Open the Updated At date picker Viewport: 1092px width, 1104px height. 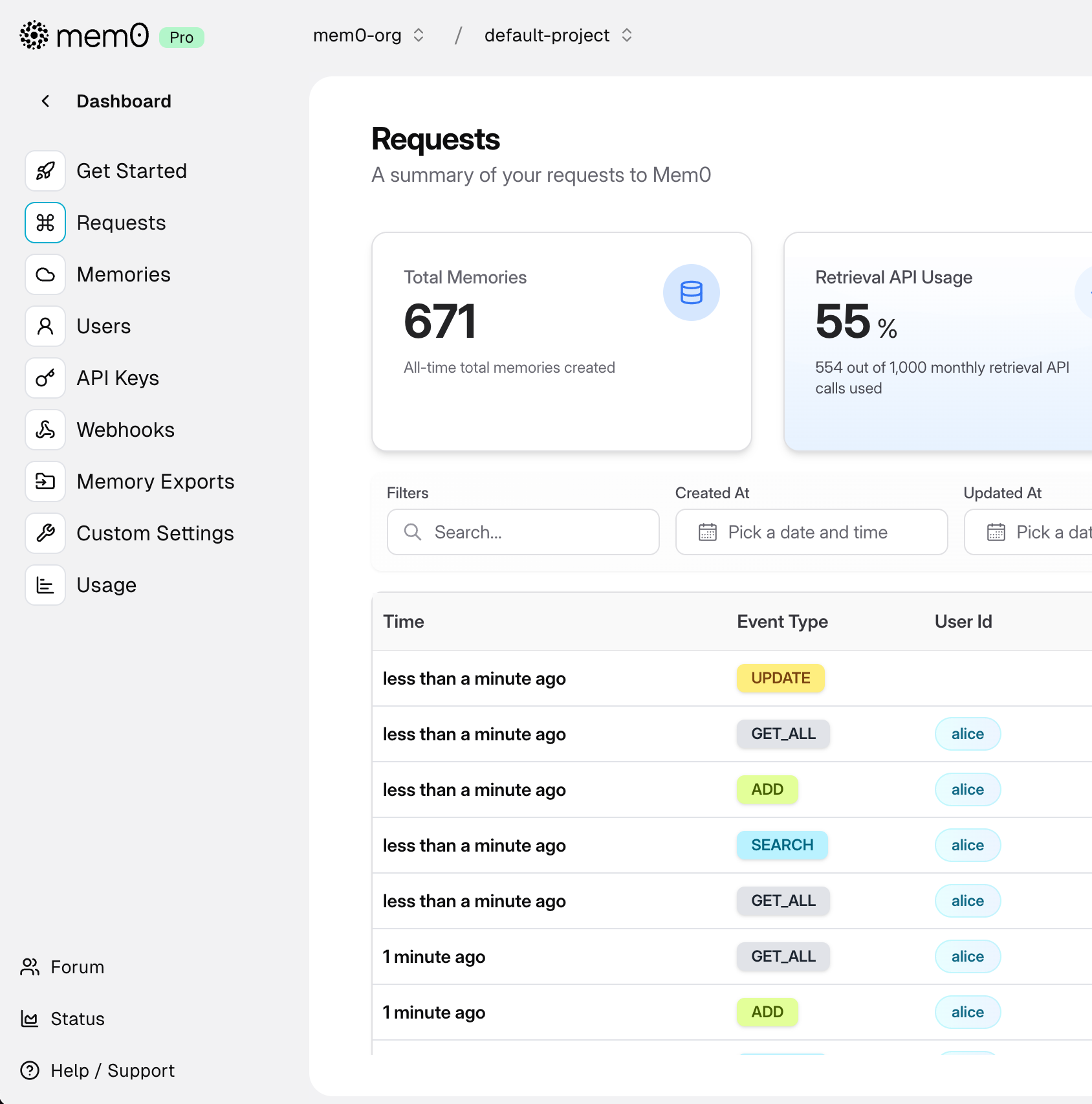coord(1028,532)
